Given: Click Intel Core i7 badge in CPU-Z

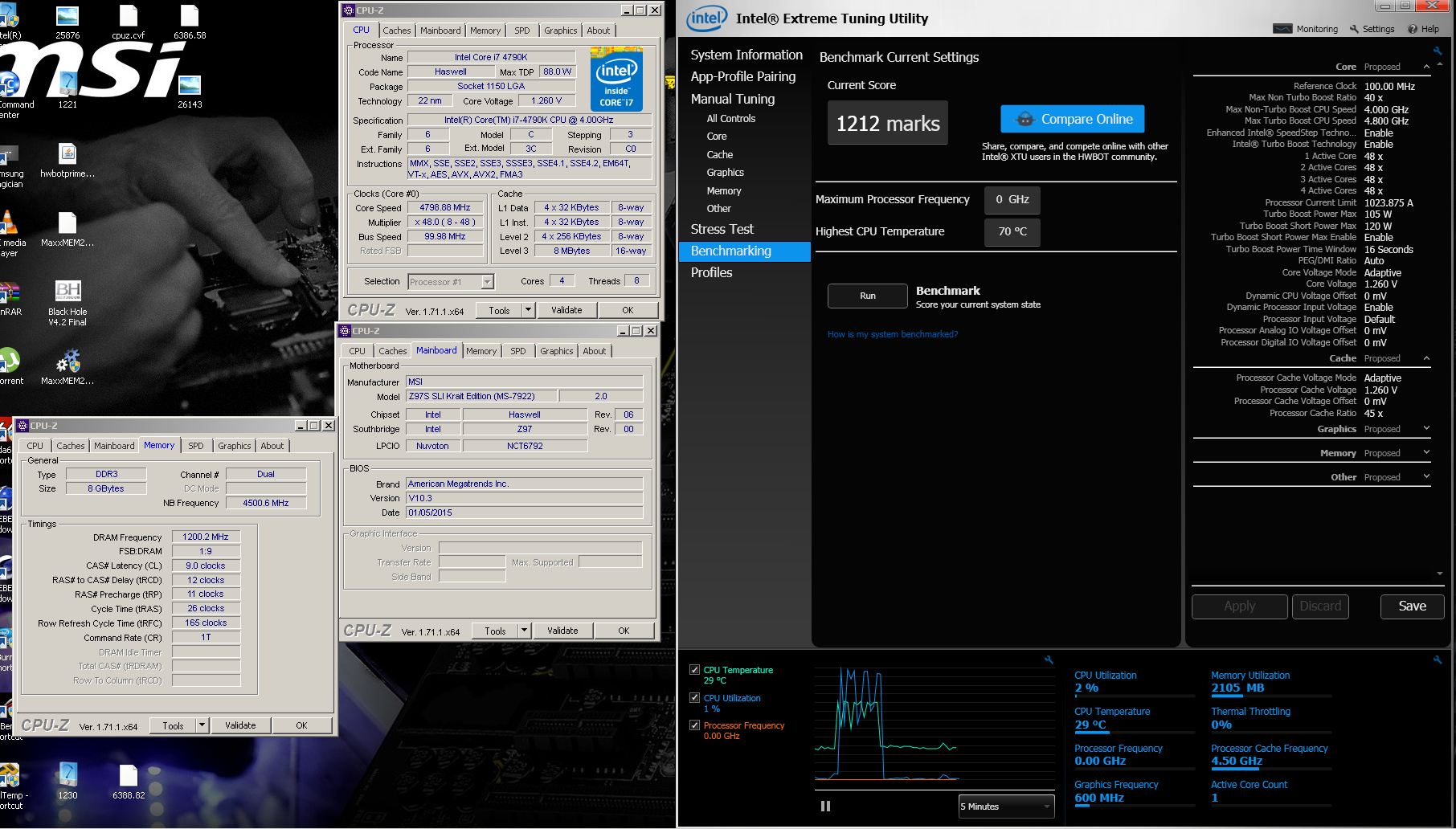Looking at the screenshot, I should click(x=616, y=80).
